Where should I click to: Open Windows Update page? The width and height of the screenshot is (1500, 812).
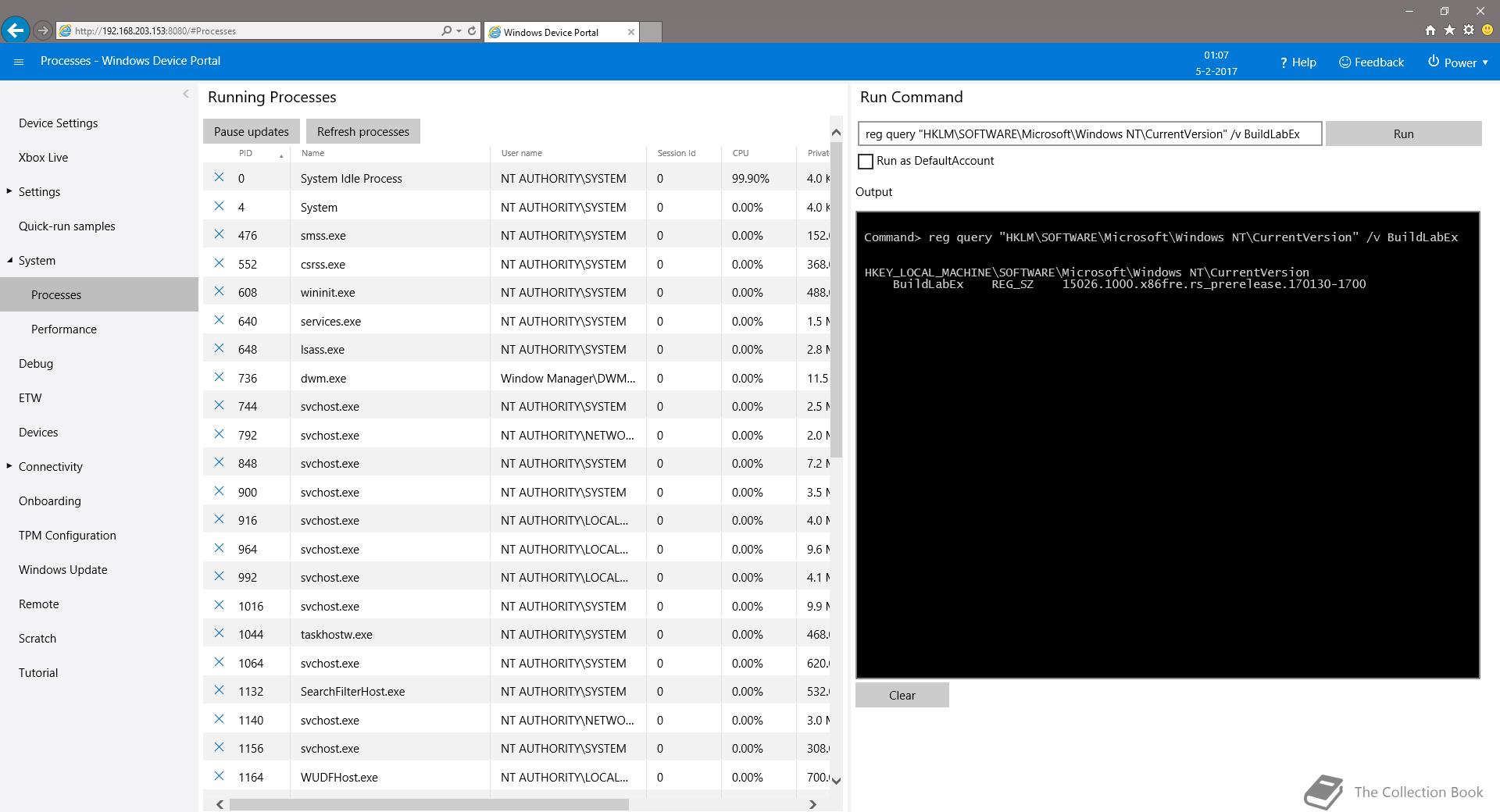63,570
